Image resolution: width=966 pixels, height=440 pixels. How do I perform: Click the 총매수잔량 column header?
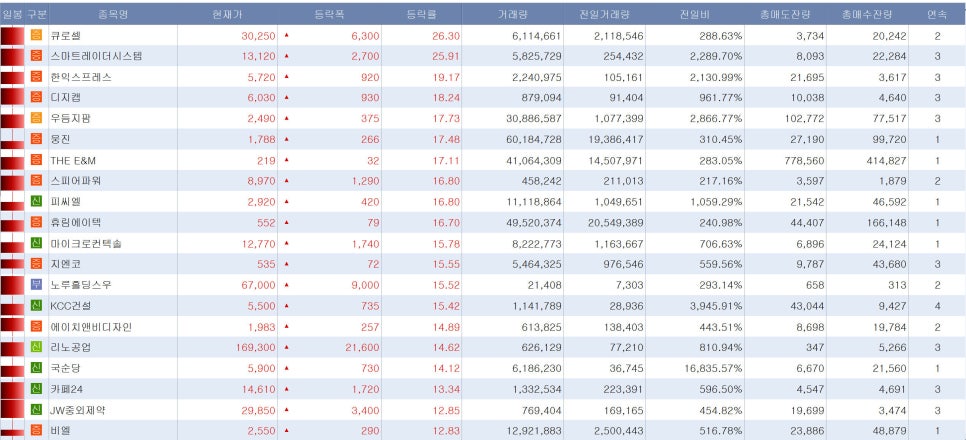(867, 14)
